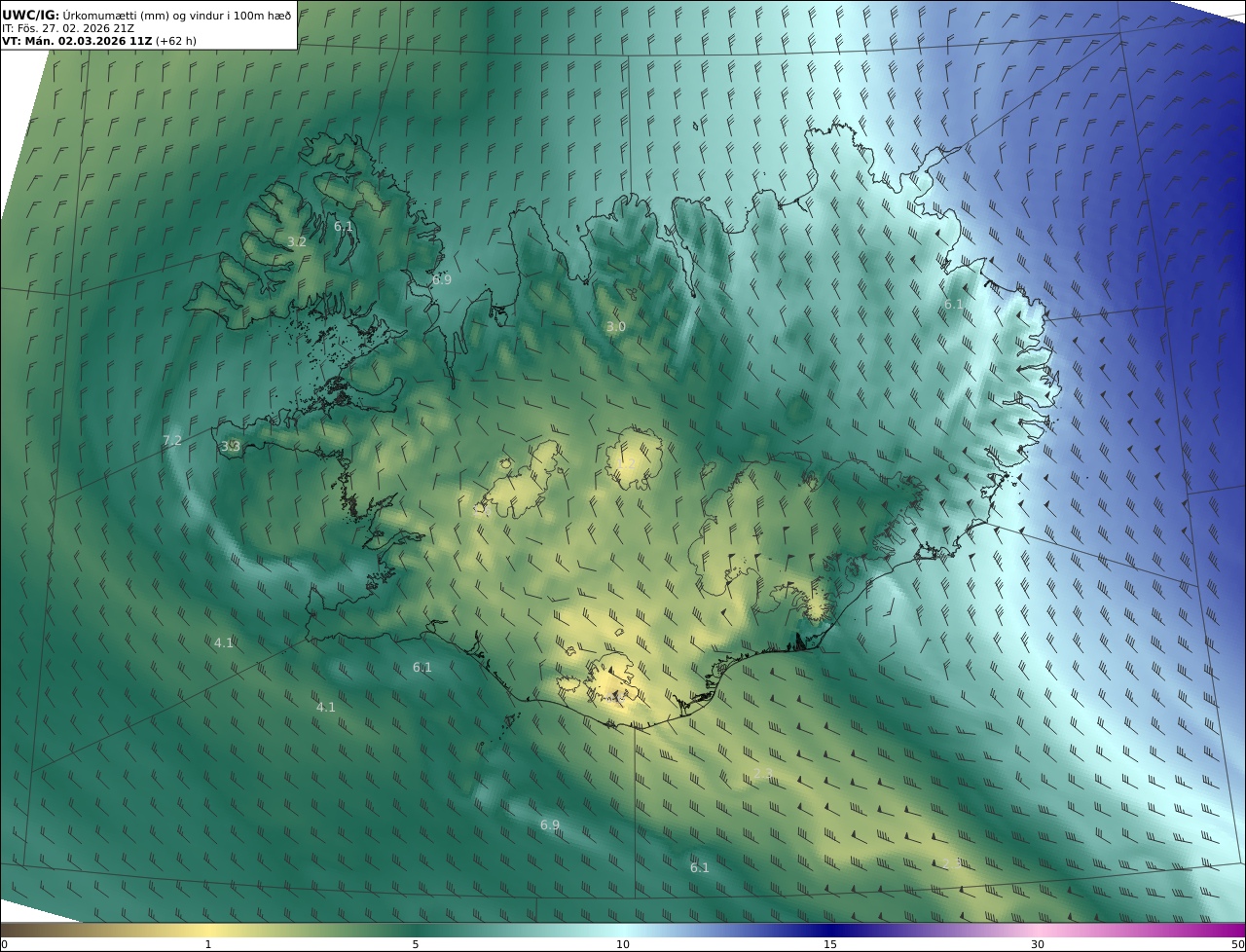The image size is (1246, 952).
Task: Click the UWC/IG map title text
Action: click(x=146, y=15)
